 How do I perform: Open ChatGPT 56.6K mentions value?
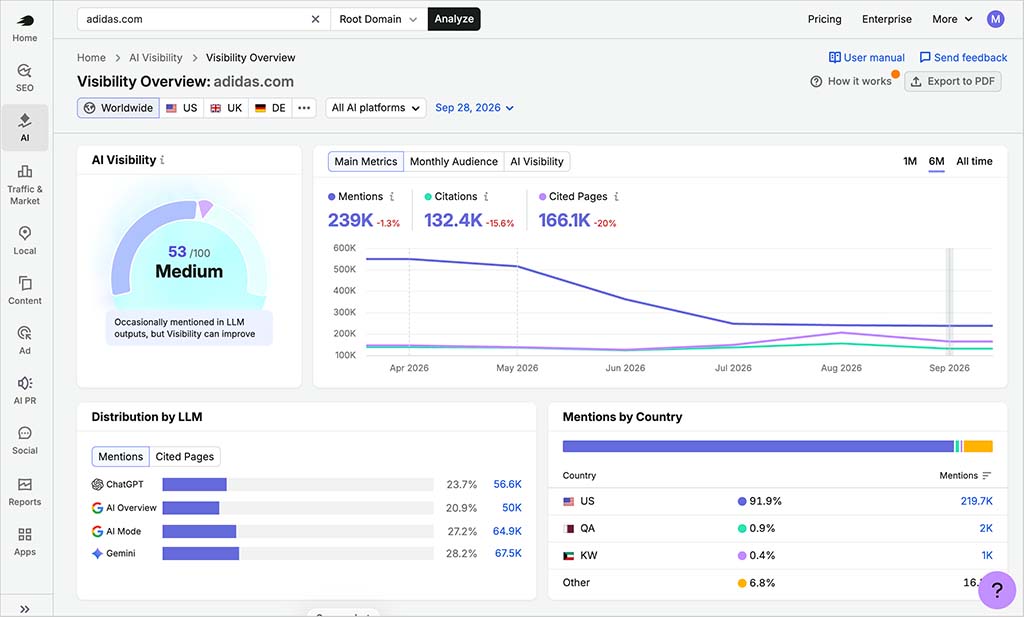[x=507, y=484]
